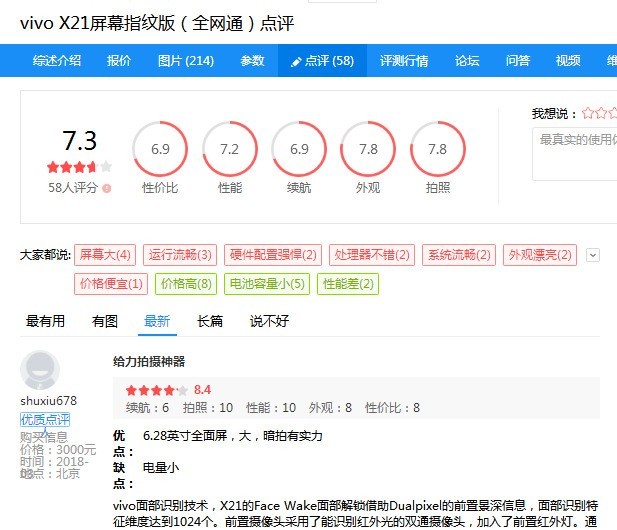The width and height of the screenshot is (617, 530).
Task: Filter by tag 系统流畅(2)
Action: pyautogui.click(x=459, y=255)
